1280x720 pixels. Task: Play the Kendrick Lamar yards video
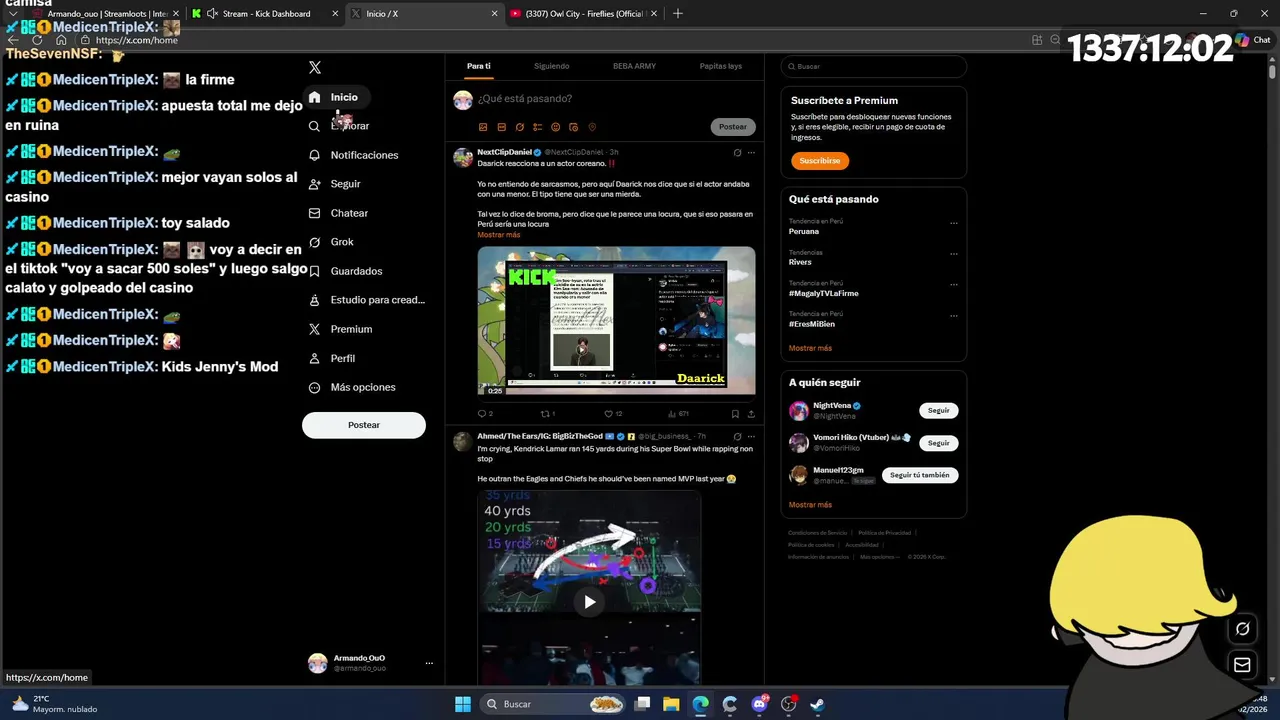click(x=589, y=602)
